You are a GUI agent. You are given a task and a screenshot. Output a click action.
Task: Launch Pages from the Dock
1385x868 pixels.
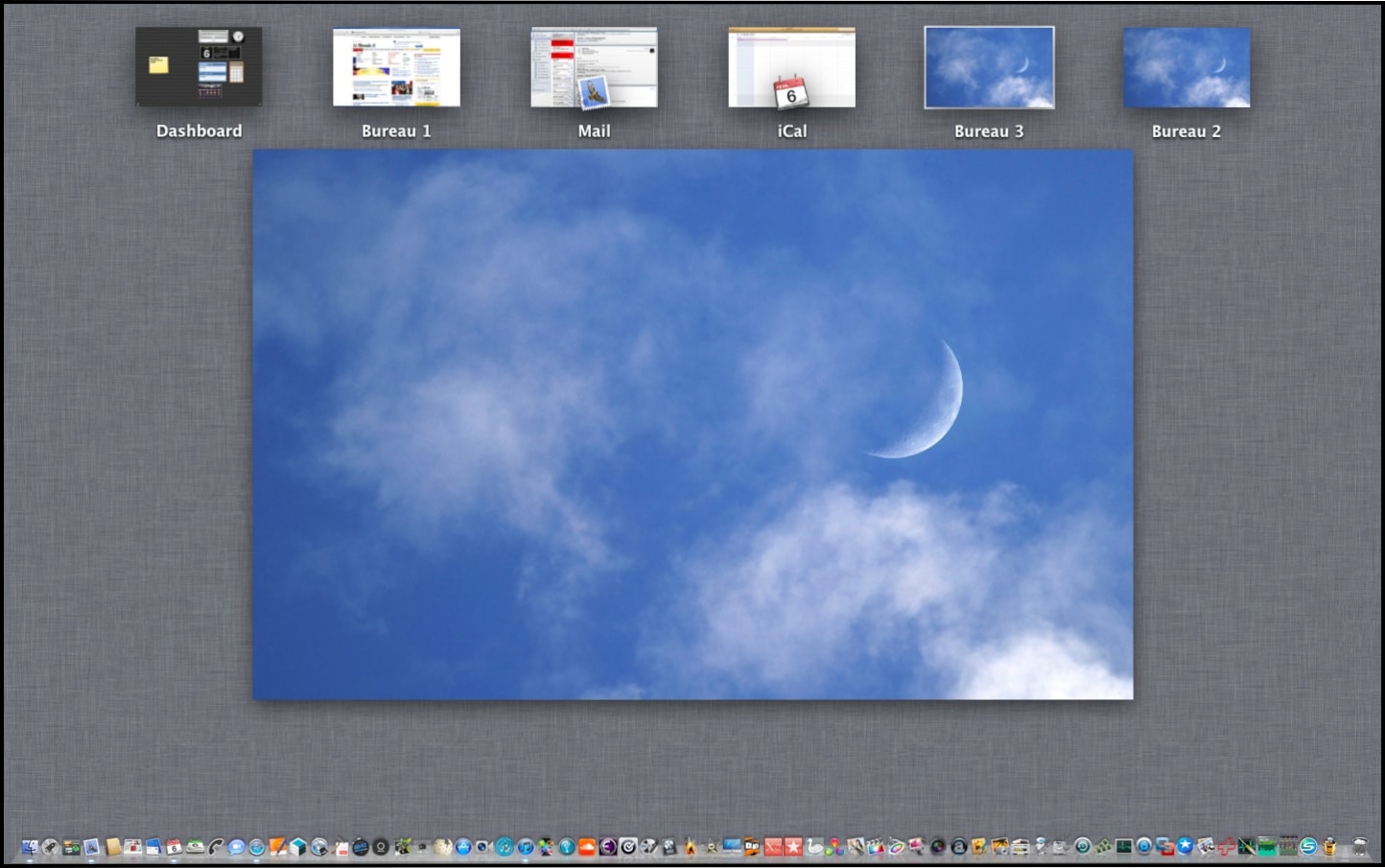point(277,847)
